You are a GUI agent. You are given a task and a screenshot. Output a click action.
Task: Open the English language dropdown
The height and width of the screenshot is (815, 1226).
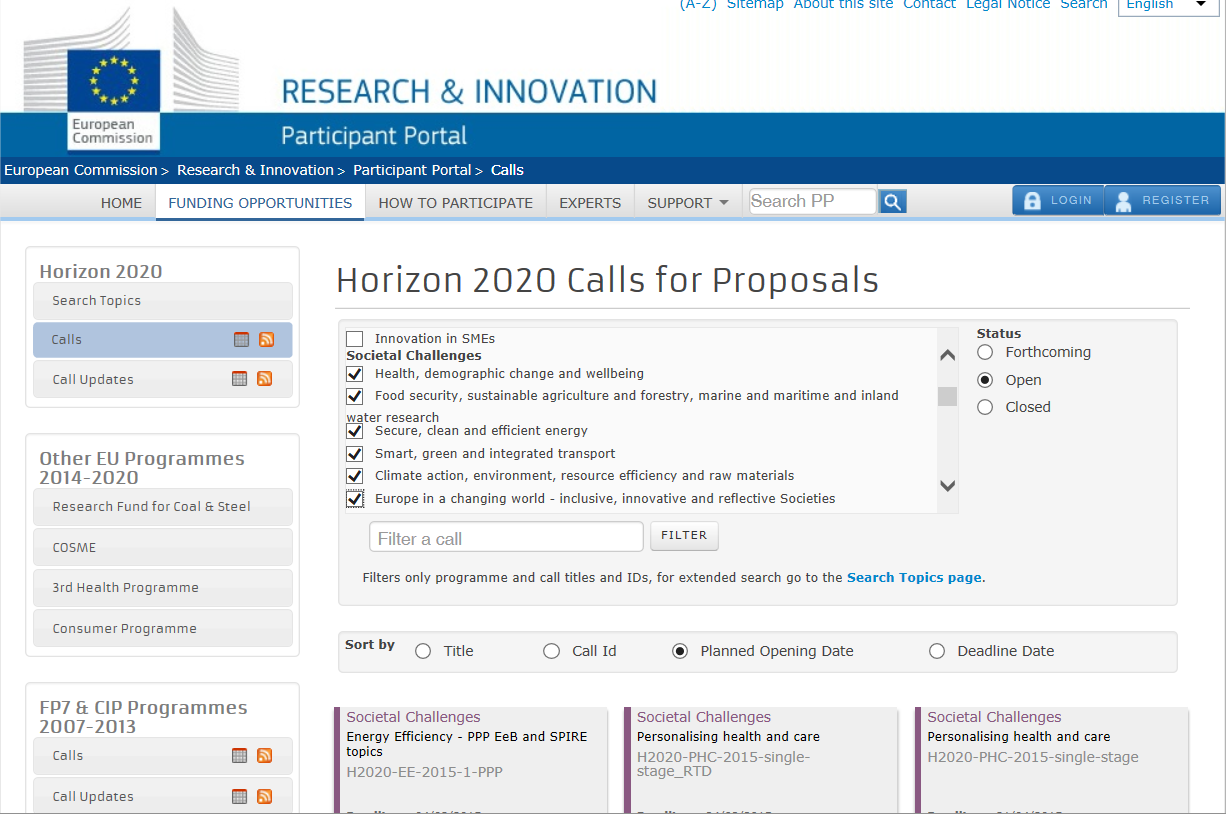(x=1169, y=6)
